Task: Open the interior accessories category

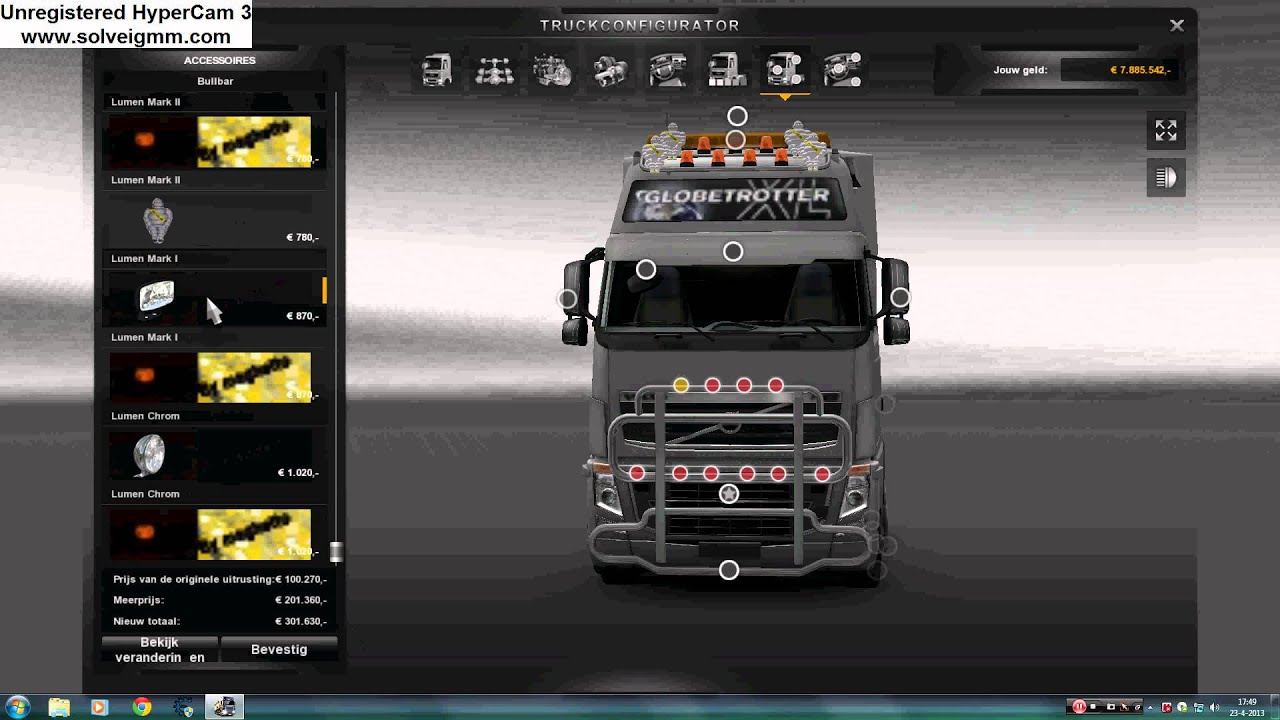Action: click(x=842, y=70)
